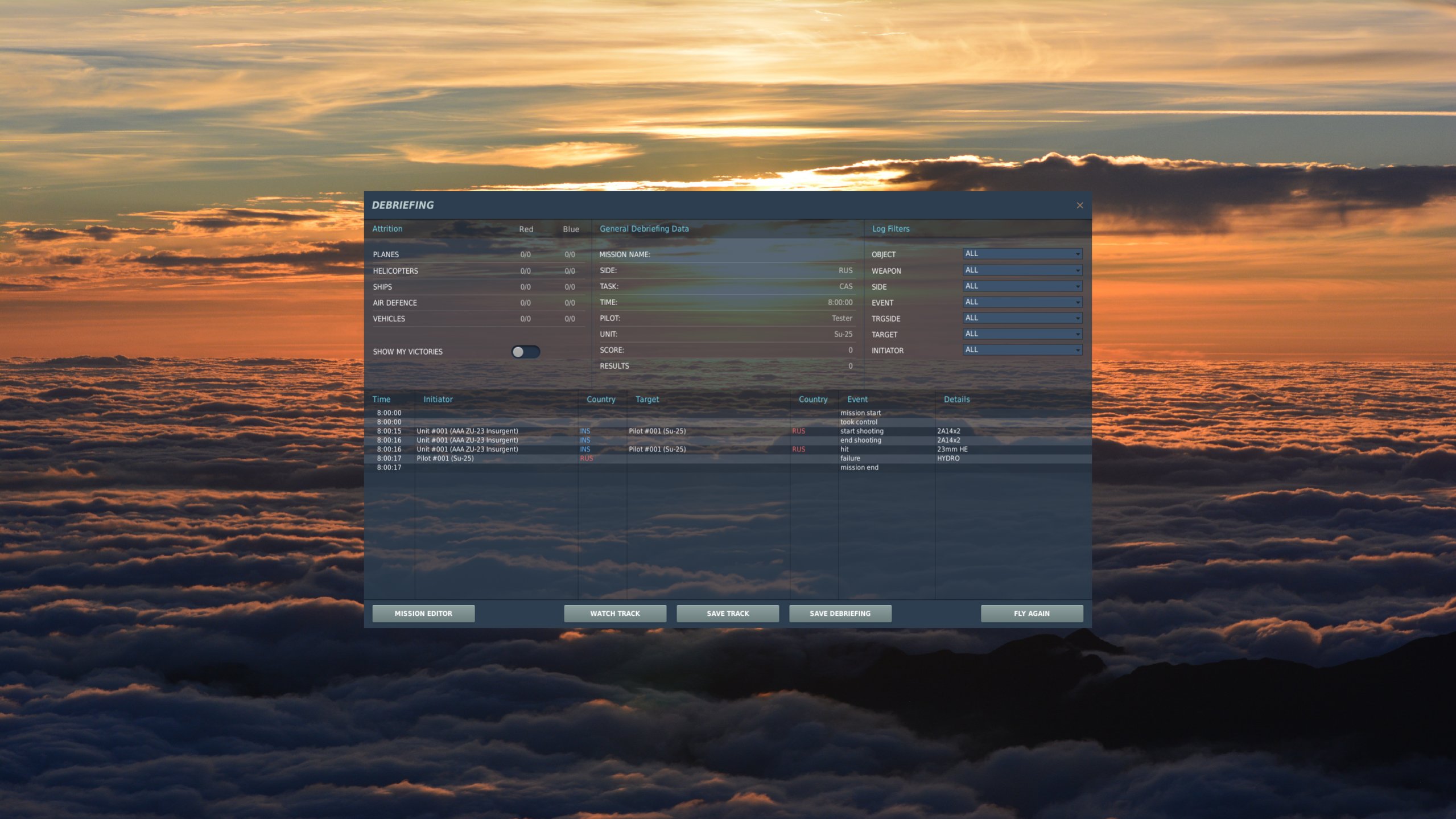The image size is (1456, 819).
Task: Click the General Debriefing Data heading
Action: [x=644, y=229]
